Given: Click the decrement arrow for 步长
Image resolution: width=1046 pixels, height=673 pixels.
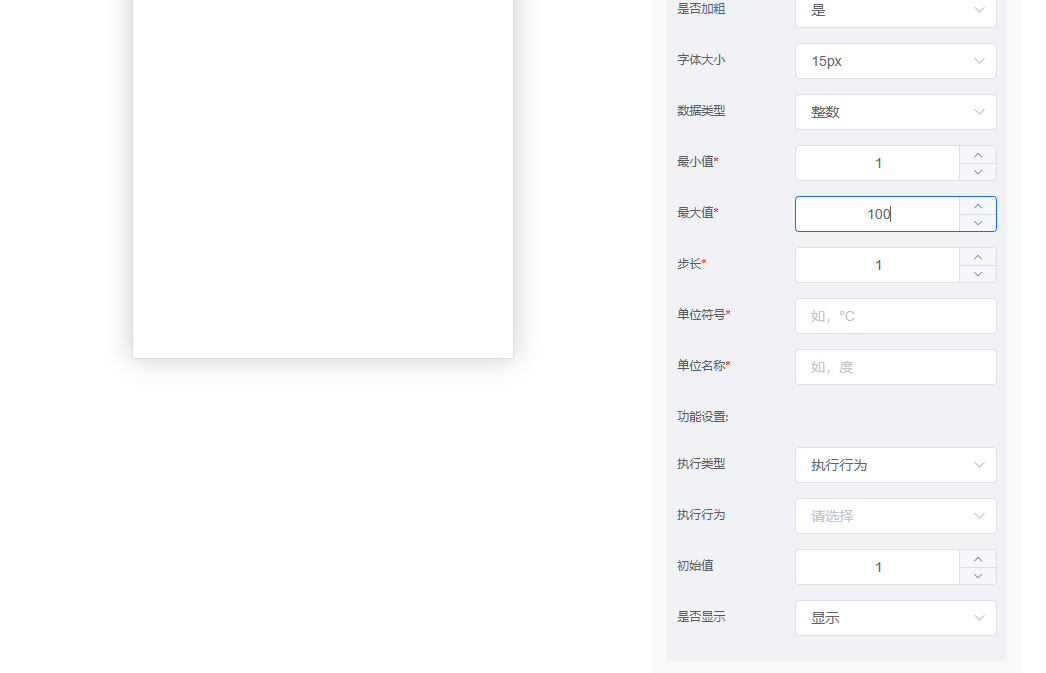Looking at the screenshot, I should coord(977,273).
